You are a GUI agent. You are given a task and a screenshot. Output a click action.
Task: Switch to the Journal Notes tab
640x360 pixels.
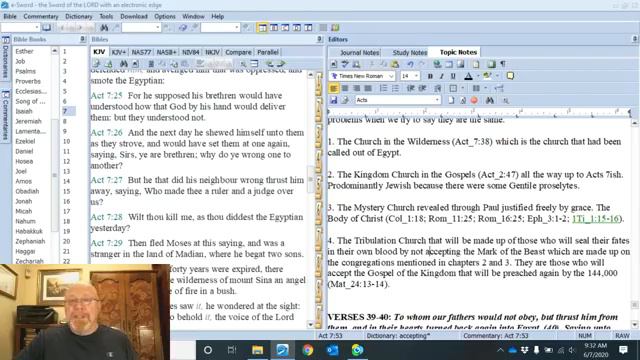pos(360,52)
